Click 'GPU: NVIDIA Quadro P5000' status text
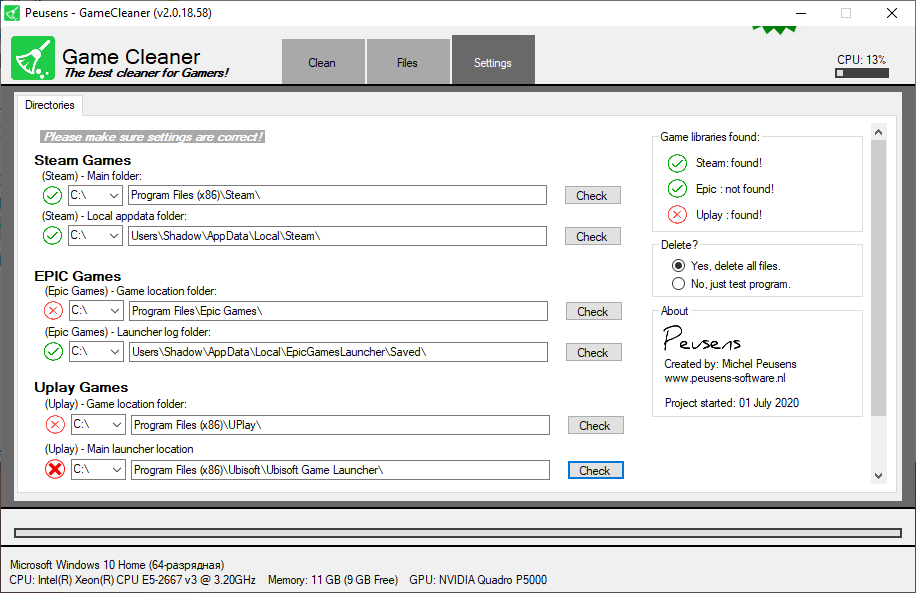 (478, 580)
